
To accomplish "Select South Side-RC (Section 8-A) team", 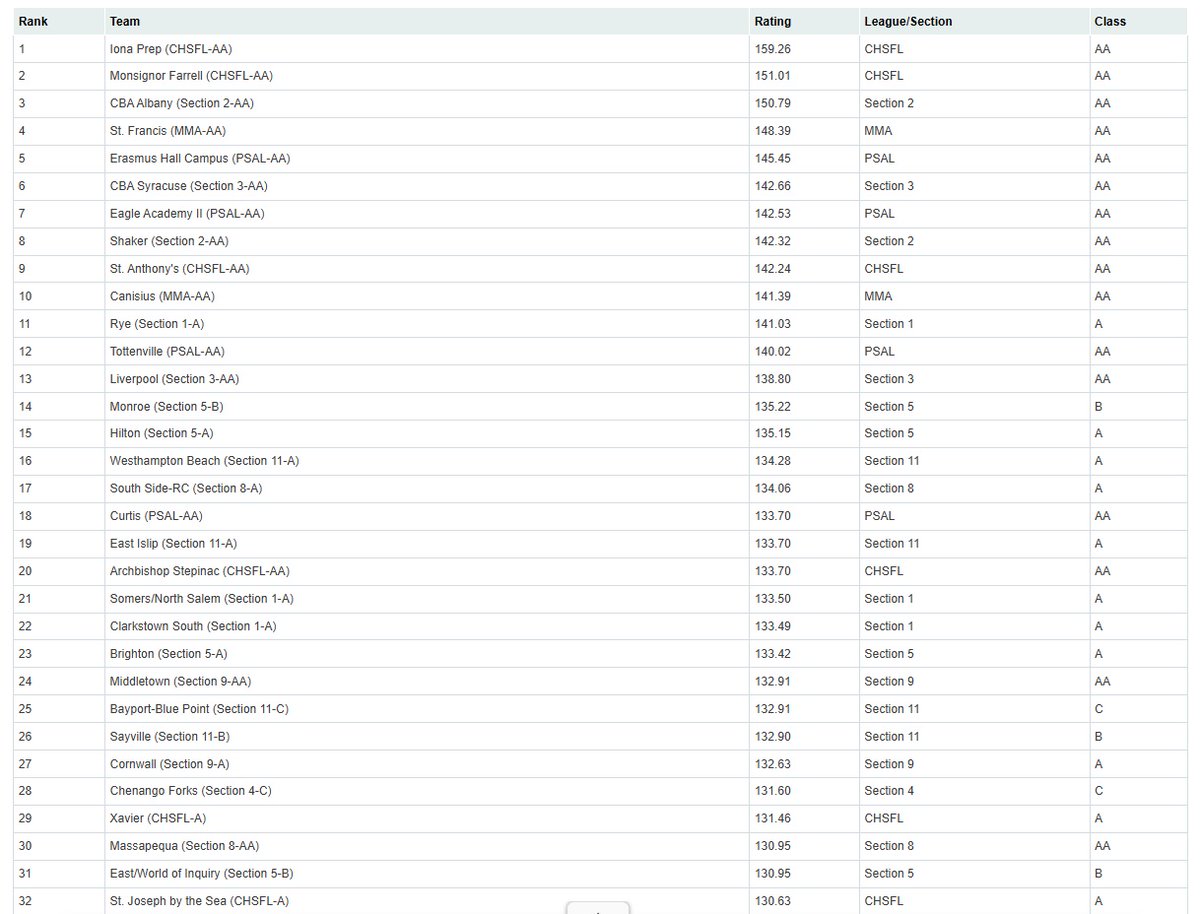I will [x=186, y=488].
